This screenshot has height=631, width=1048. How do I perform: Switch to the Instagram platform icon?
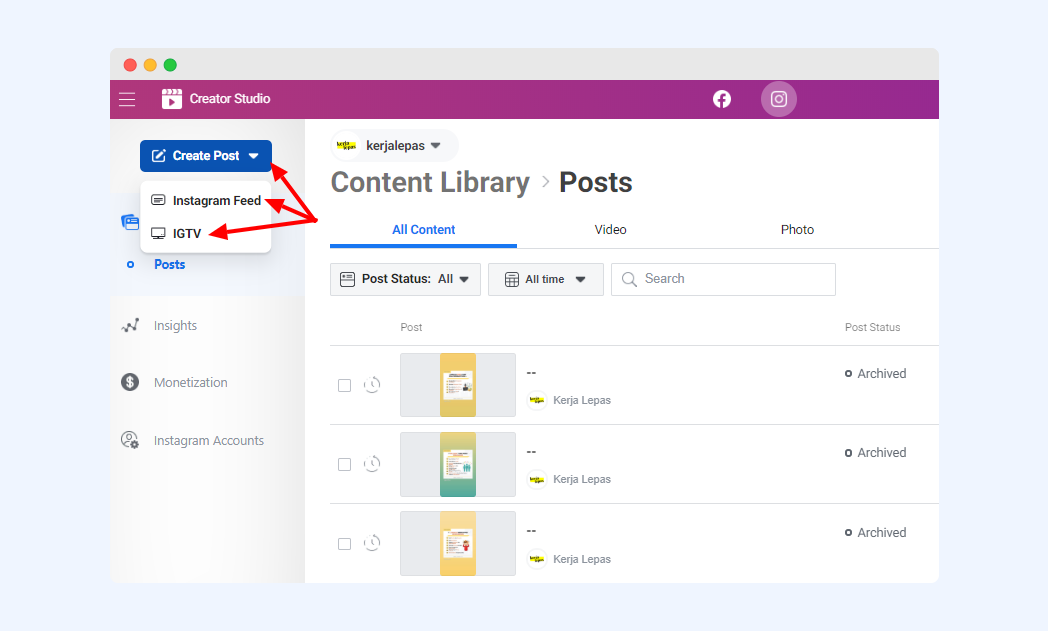779,99
